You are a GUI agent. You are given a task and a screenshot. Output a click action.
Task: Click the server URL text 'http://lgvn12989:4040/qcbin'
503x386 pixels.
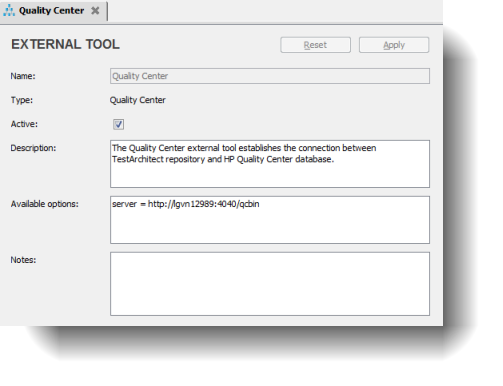click(203, 204)
